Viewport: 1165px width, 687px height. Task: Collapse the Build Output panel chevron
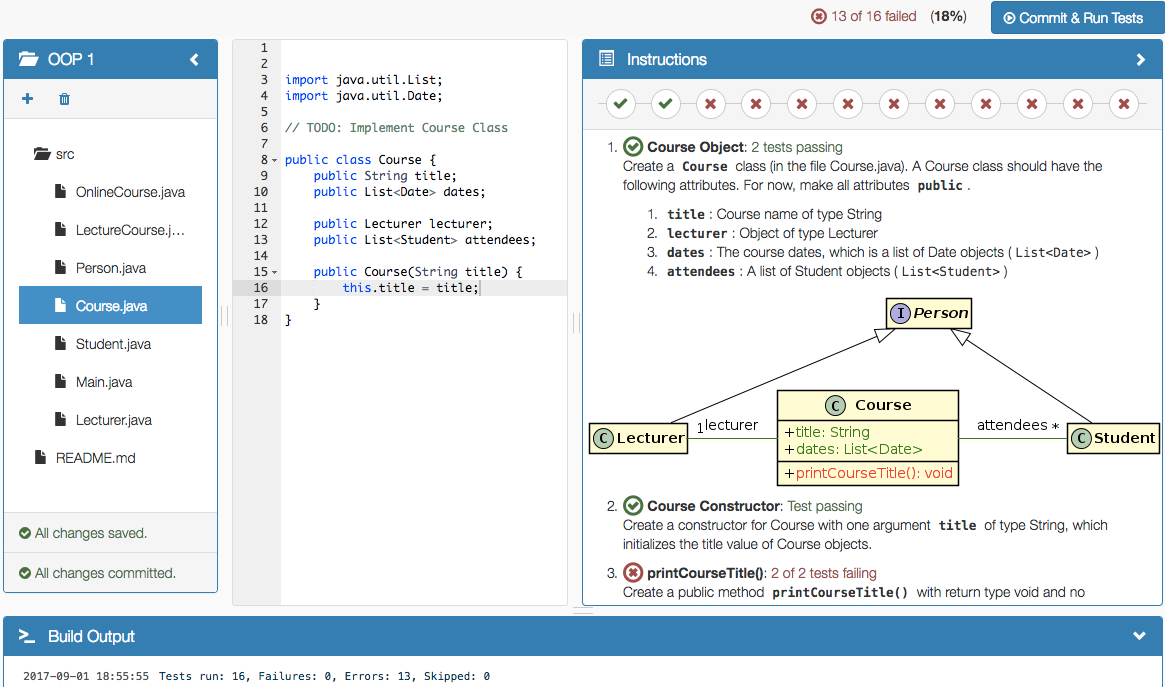point(1139,636)
